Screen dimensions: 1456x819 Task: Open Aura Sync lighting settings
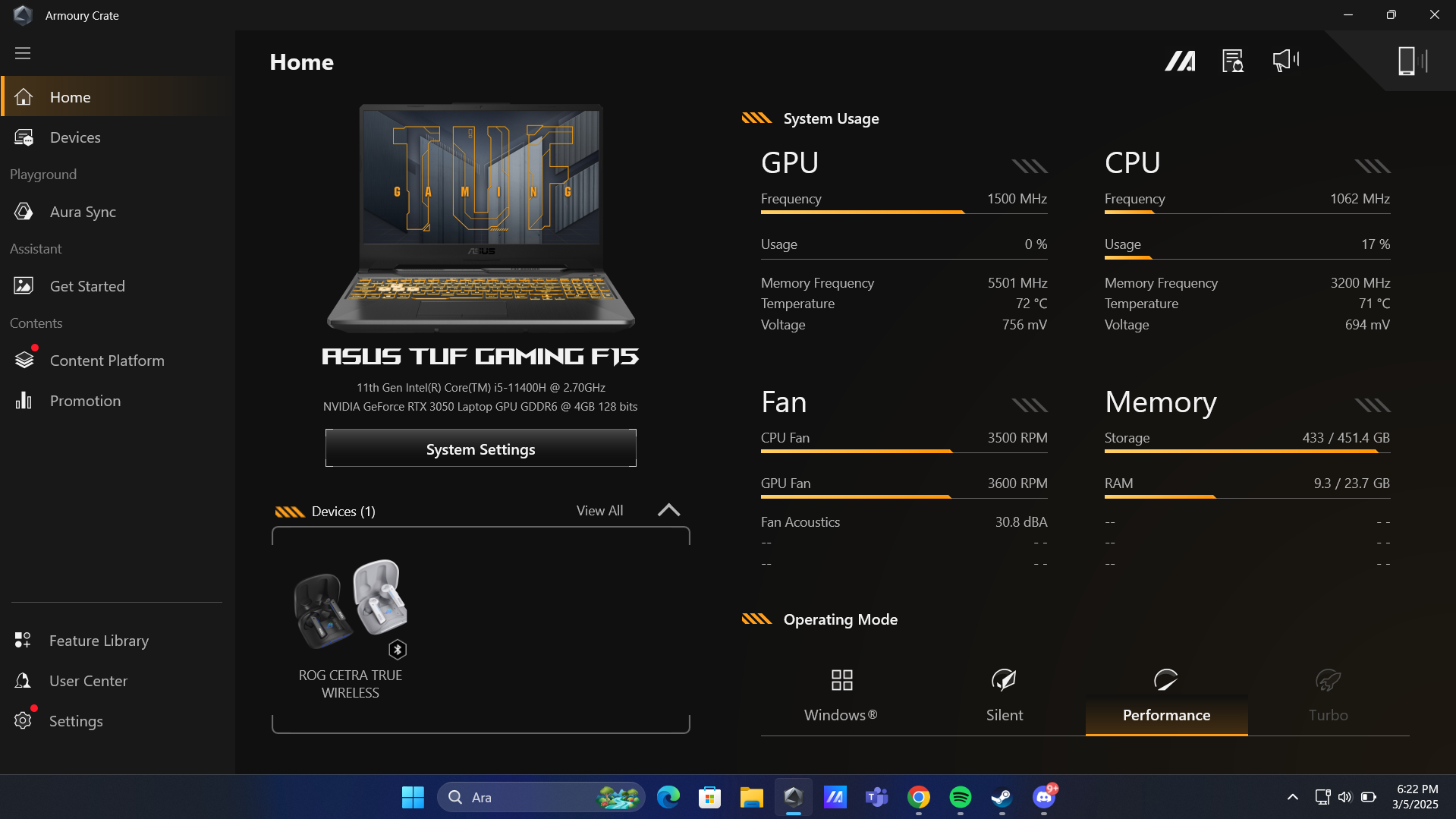118,212
